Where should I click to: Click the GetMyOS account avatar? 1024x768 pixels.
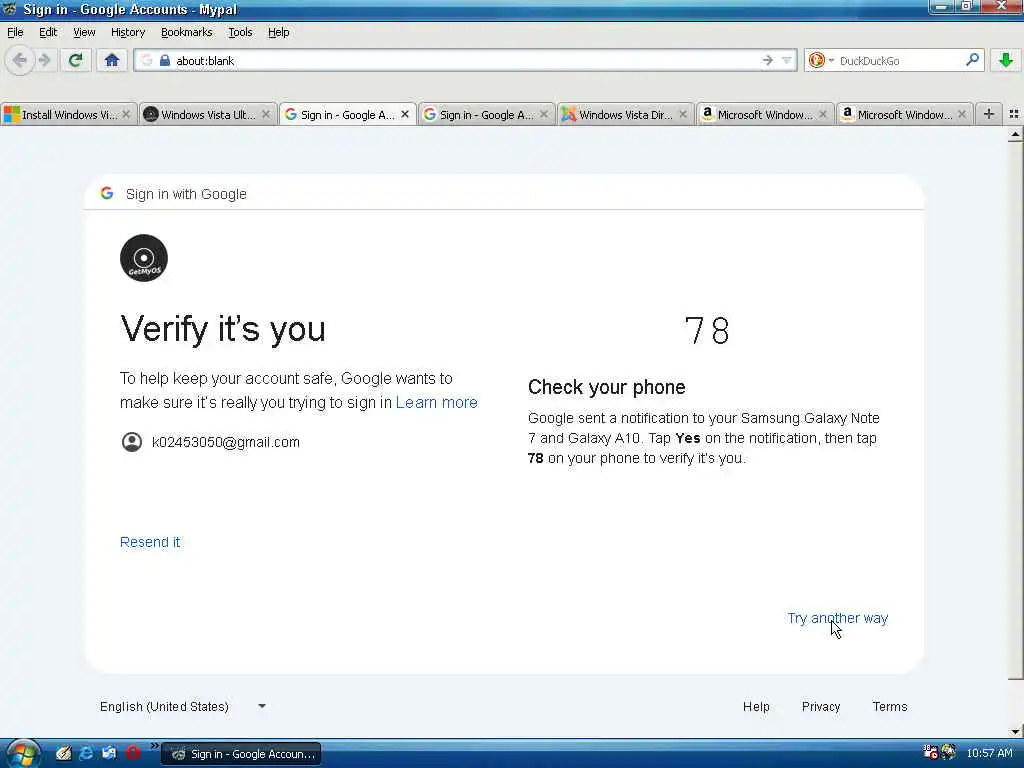tap(144, 258)
